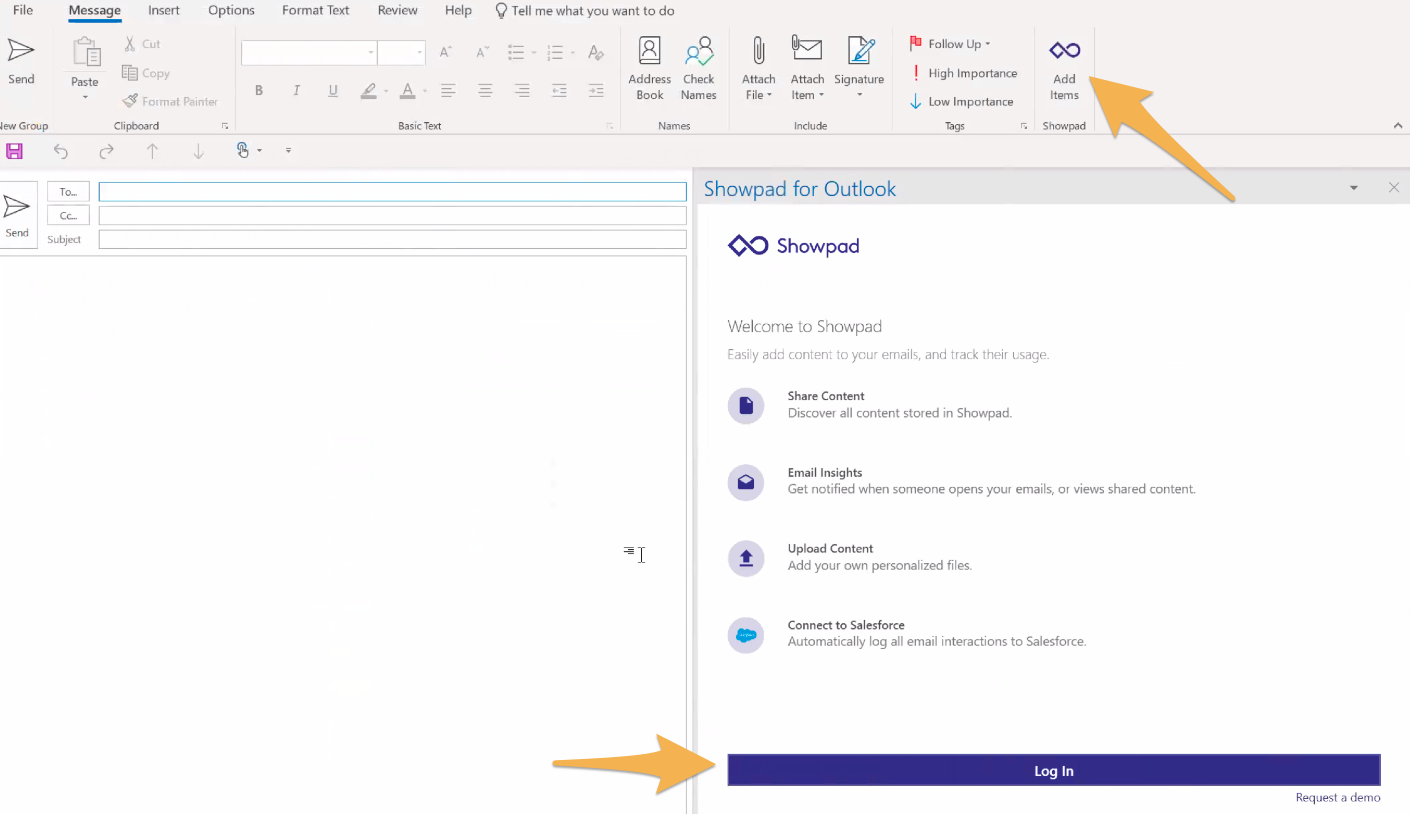This screenshot has height=814, width=1410.
Task: Open the Format Text tab
Action: pos(316,11)
